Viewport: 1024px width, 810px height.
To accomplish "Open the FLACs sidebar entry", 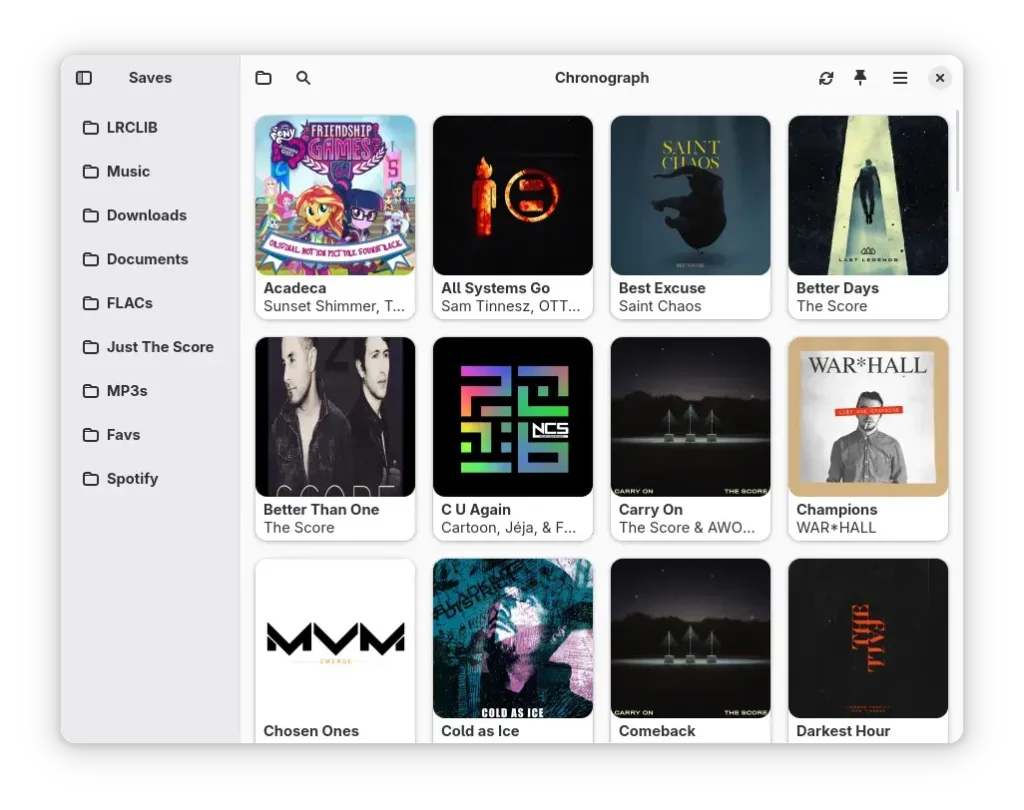I will pyautogui.click(x=129, y=303).
